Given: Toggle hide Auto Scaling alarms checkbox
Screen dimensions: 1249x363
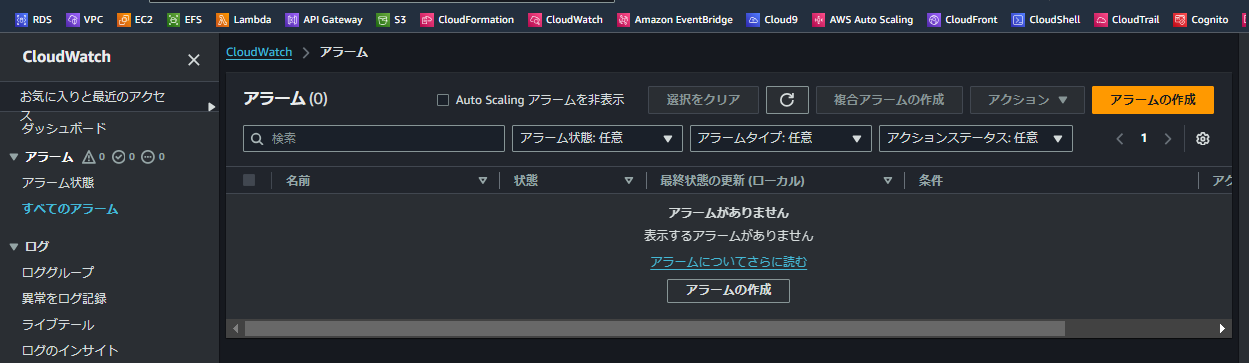Looking at the screenshot, I should pos(443,100).
